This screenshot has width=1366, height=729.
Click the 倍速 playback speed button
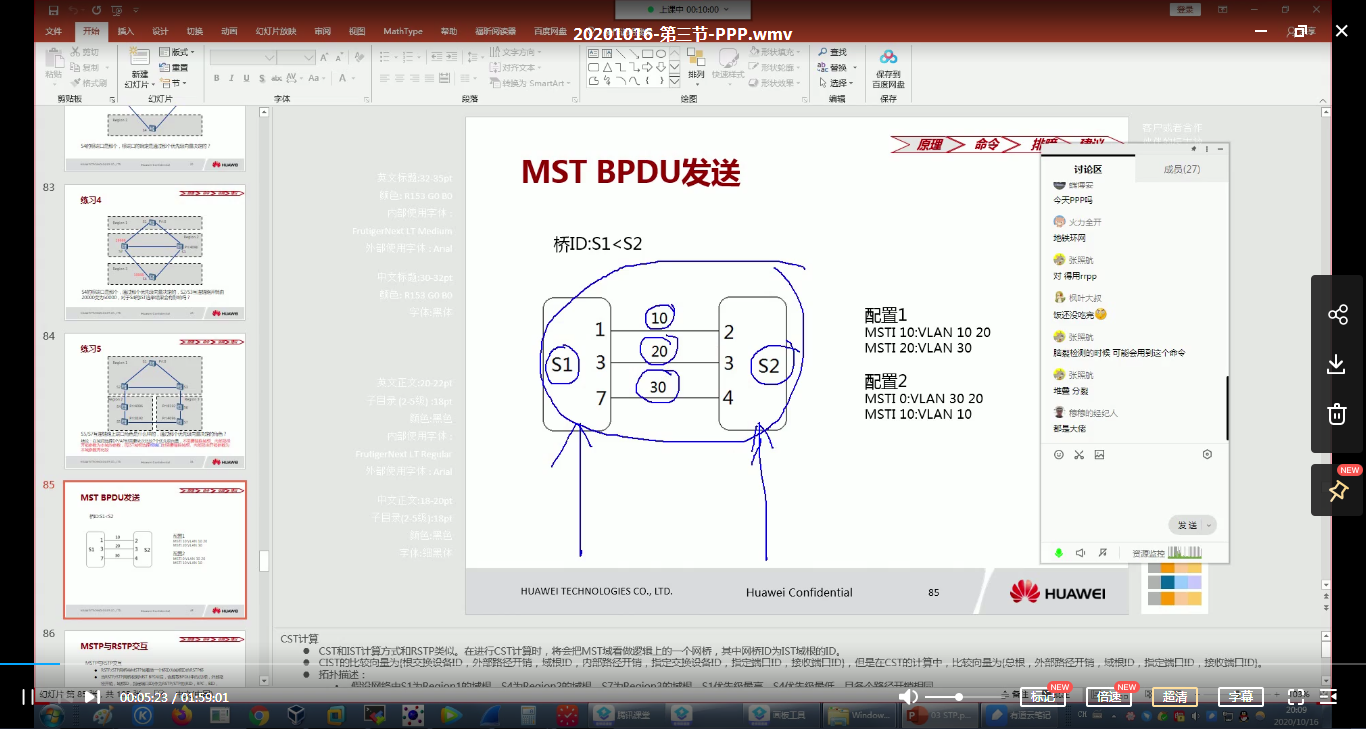(x=1109, y=697)
